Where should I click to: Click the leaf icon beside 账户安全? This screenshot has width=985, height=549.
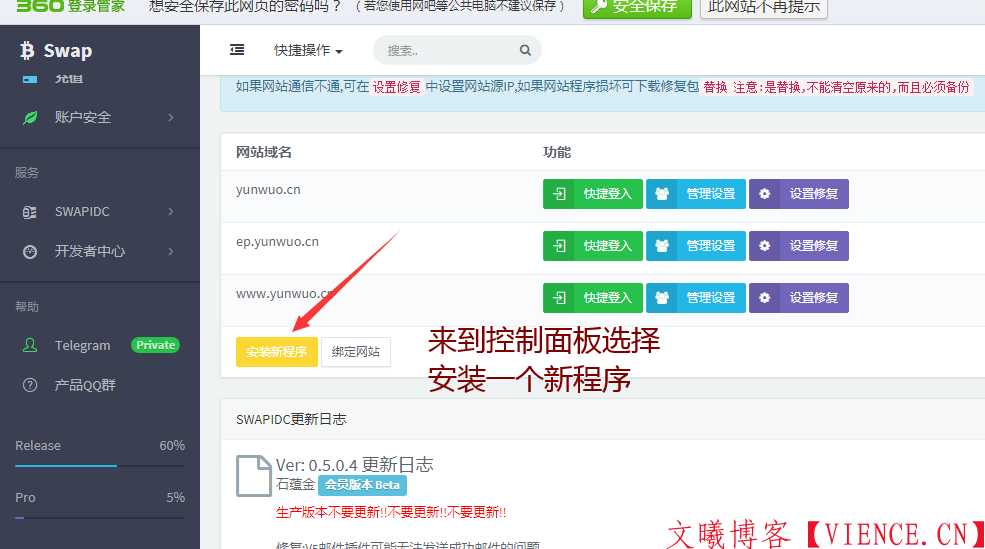pyautogui.click(x=31, y=117)
